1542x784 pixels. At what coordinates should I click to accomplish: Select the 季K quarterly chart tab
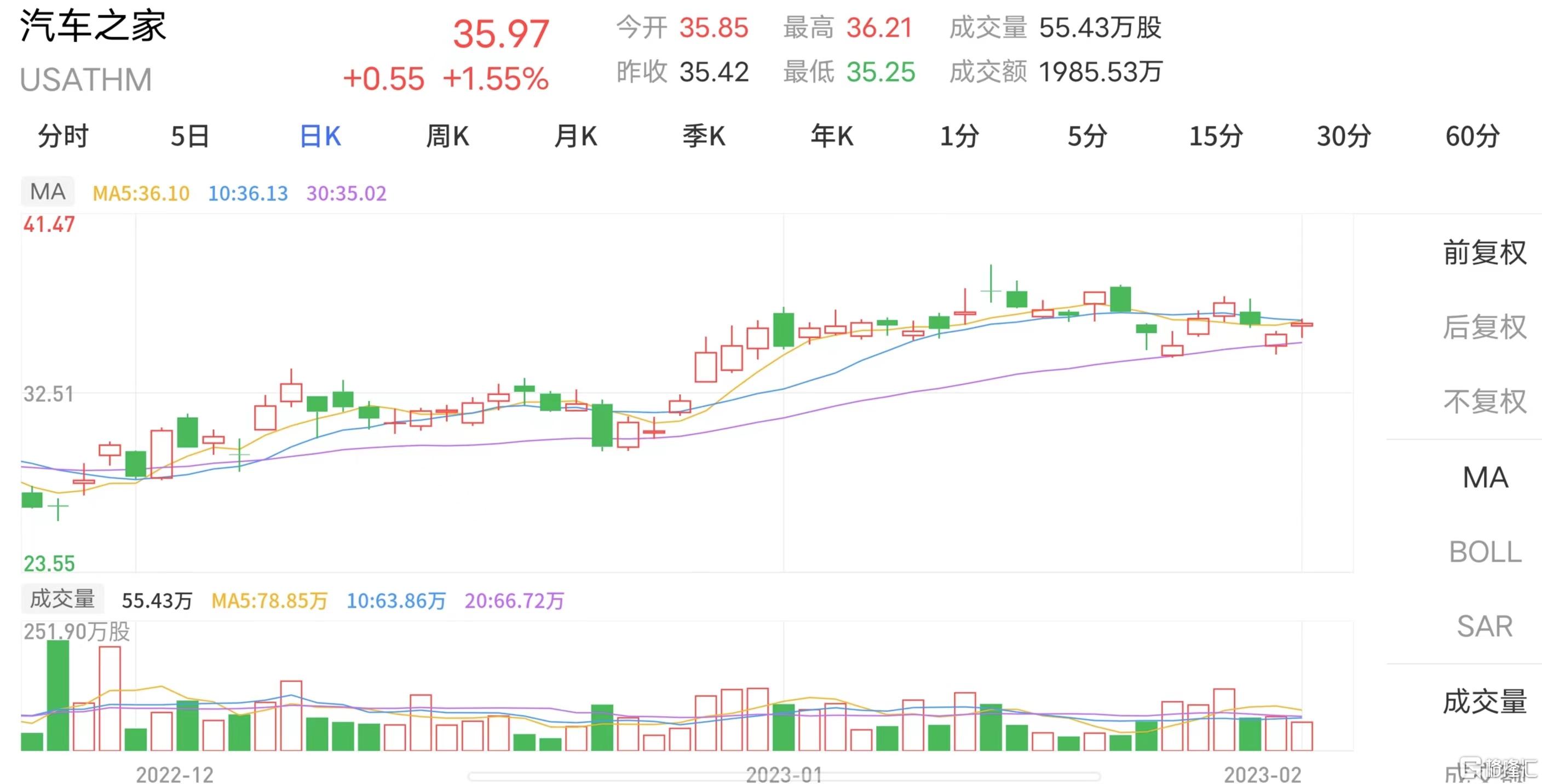[x=704, y=136]
